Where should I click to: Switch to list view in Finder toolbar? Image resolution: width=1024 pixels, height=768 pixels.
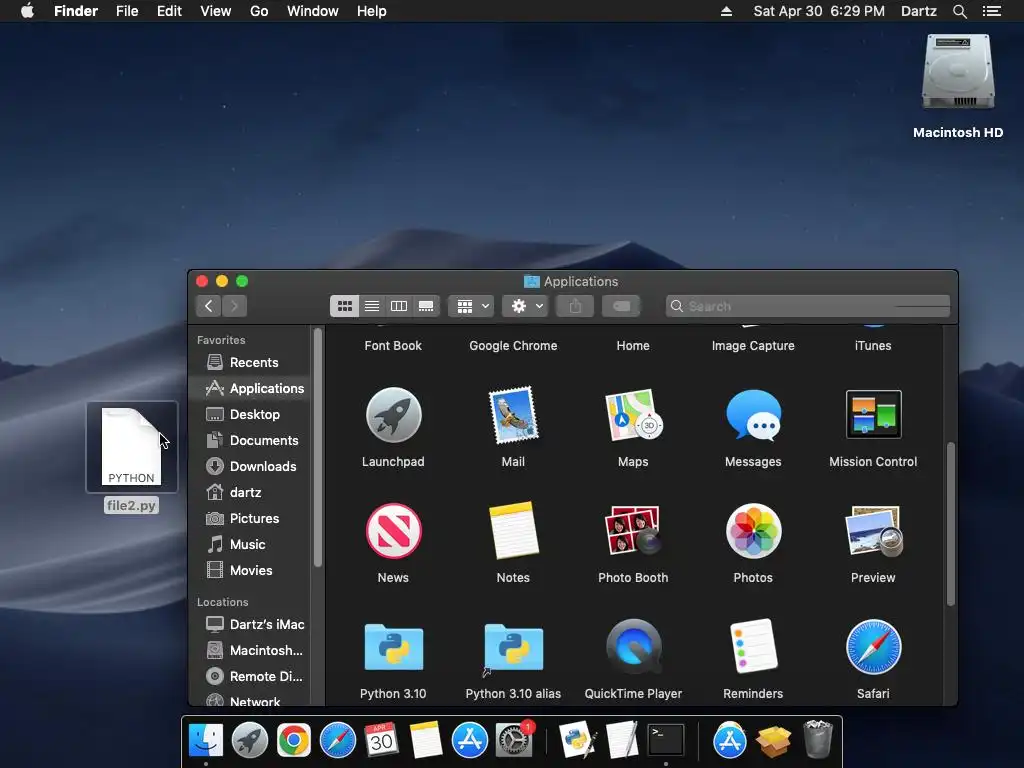(x=372, y=306)
